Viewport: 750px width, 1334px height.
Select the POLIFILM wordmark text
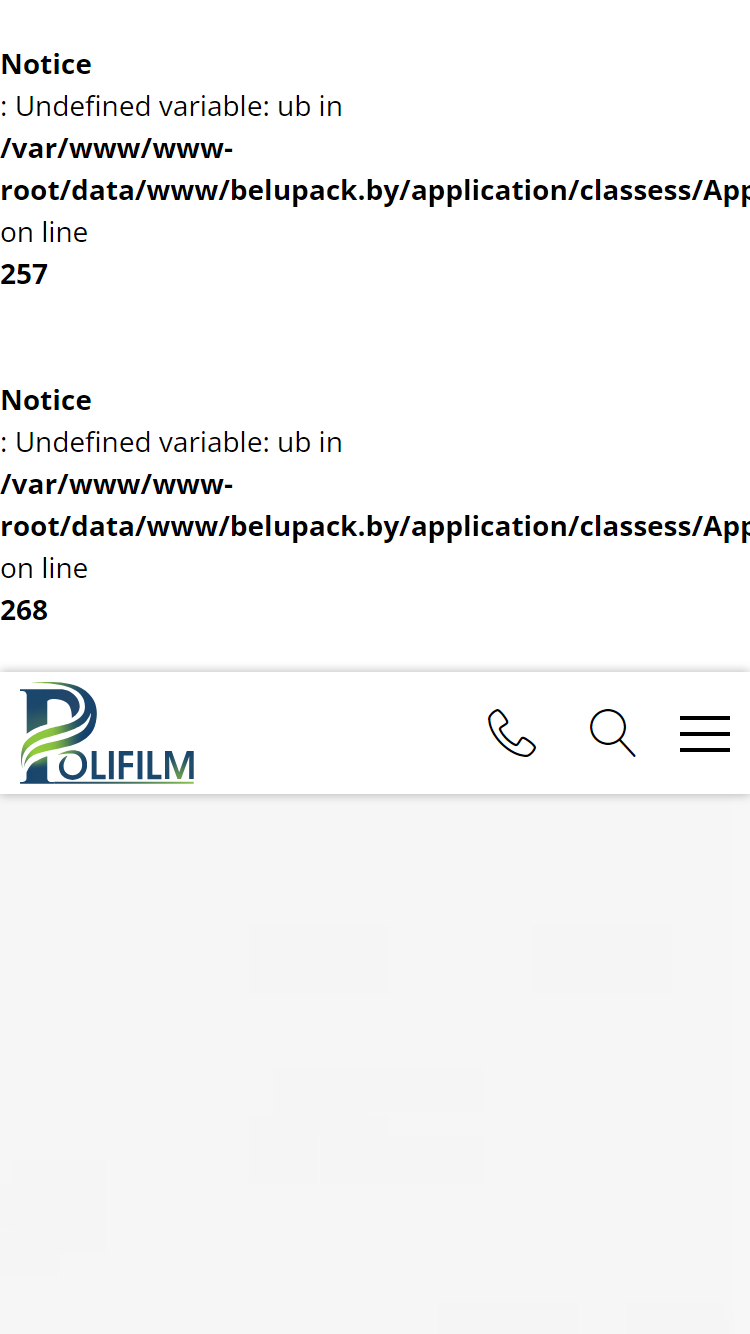126,767
